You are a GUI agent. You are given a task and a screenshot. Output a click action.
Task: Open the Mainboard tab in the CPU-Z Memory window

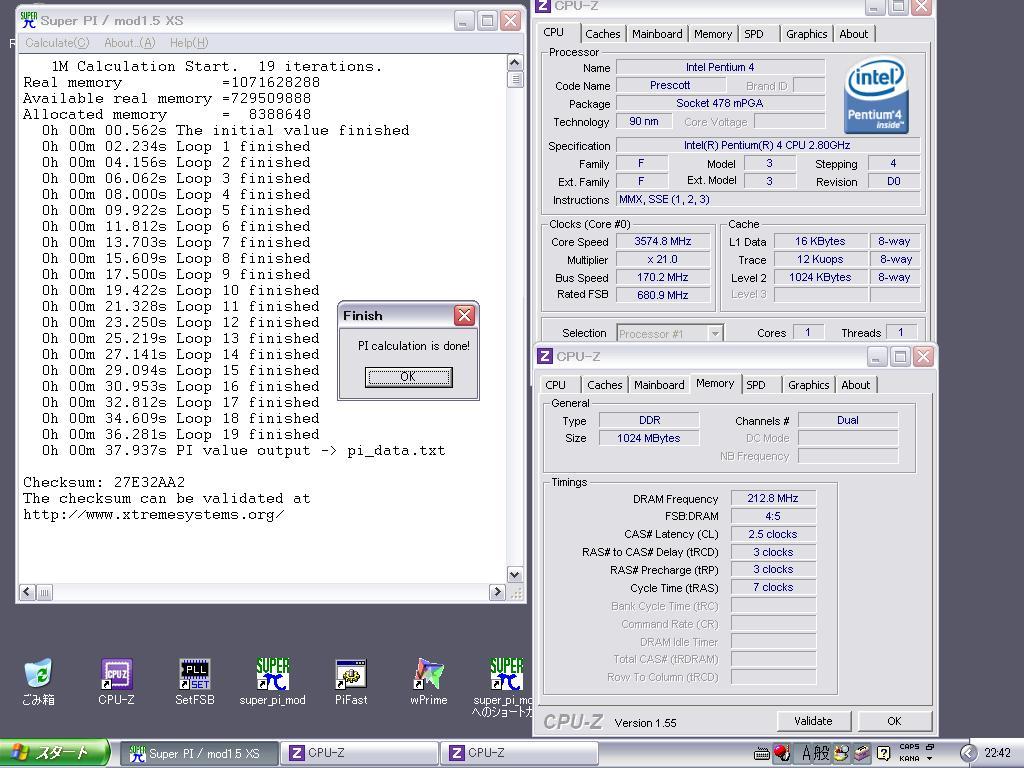pos(659,385)
